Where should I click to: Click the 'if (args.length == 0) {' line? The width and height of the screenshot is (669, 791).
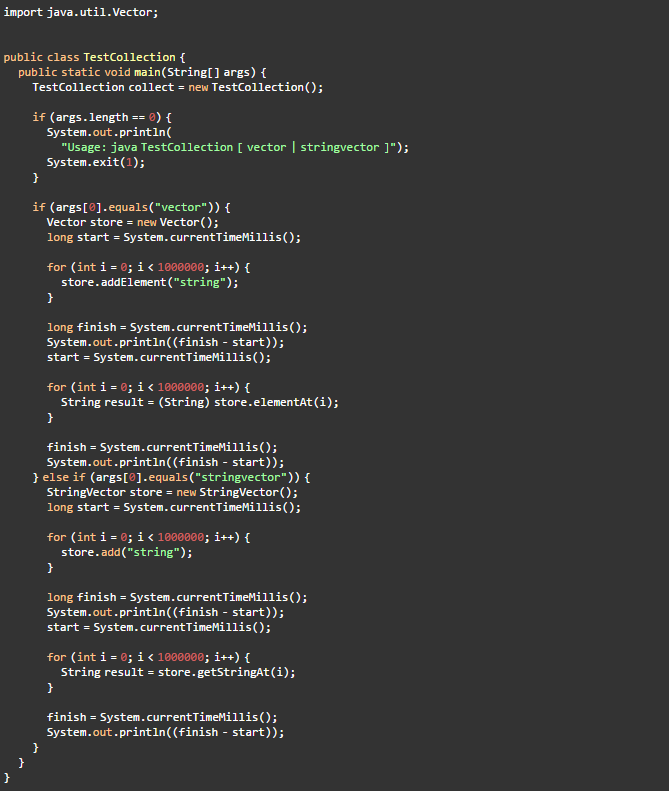coord(102,117)
